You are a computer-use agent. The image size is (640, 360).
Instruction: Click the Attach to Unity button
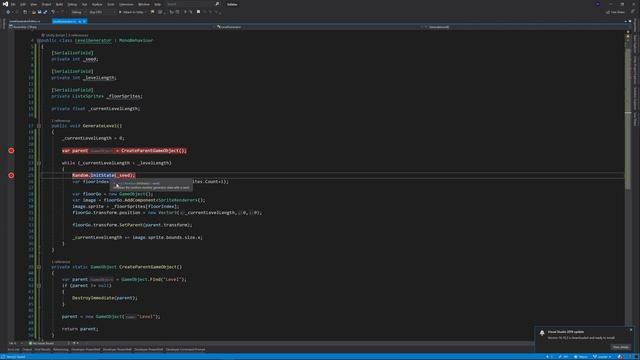(x=132, y=12)
